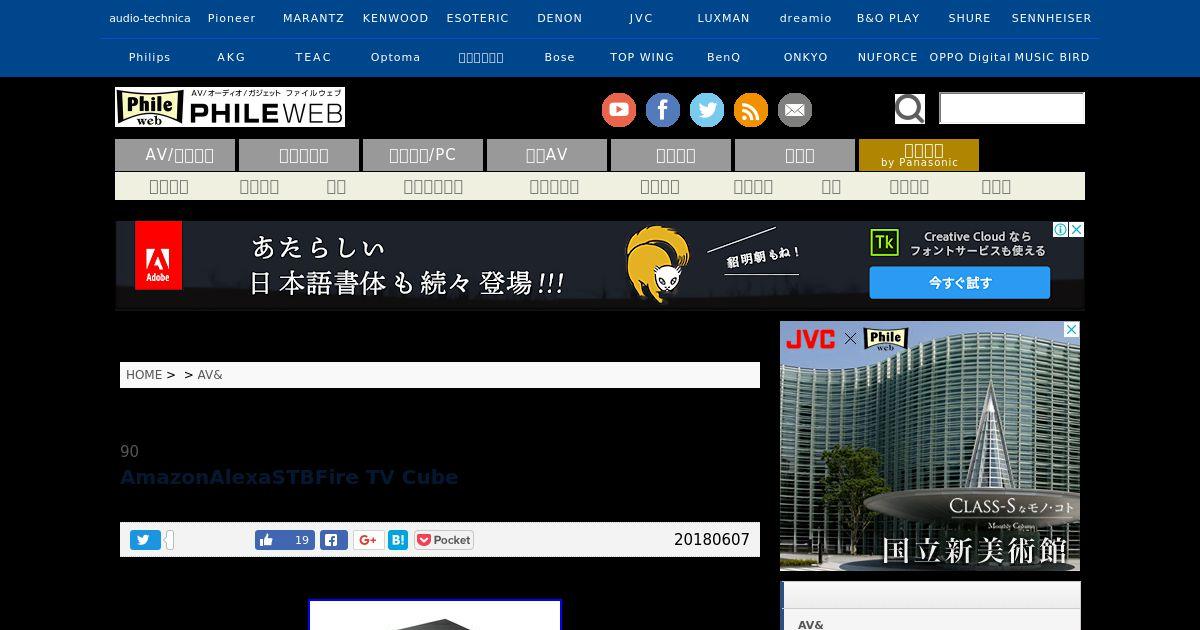Open the TOP WING brand link
Viewport: 1200px width, 630px height.
(642, 57)
